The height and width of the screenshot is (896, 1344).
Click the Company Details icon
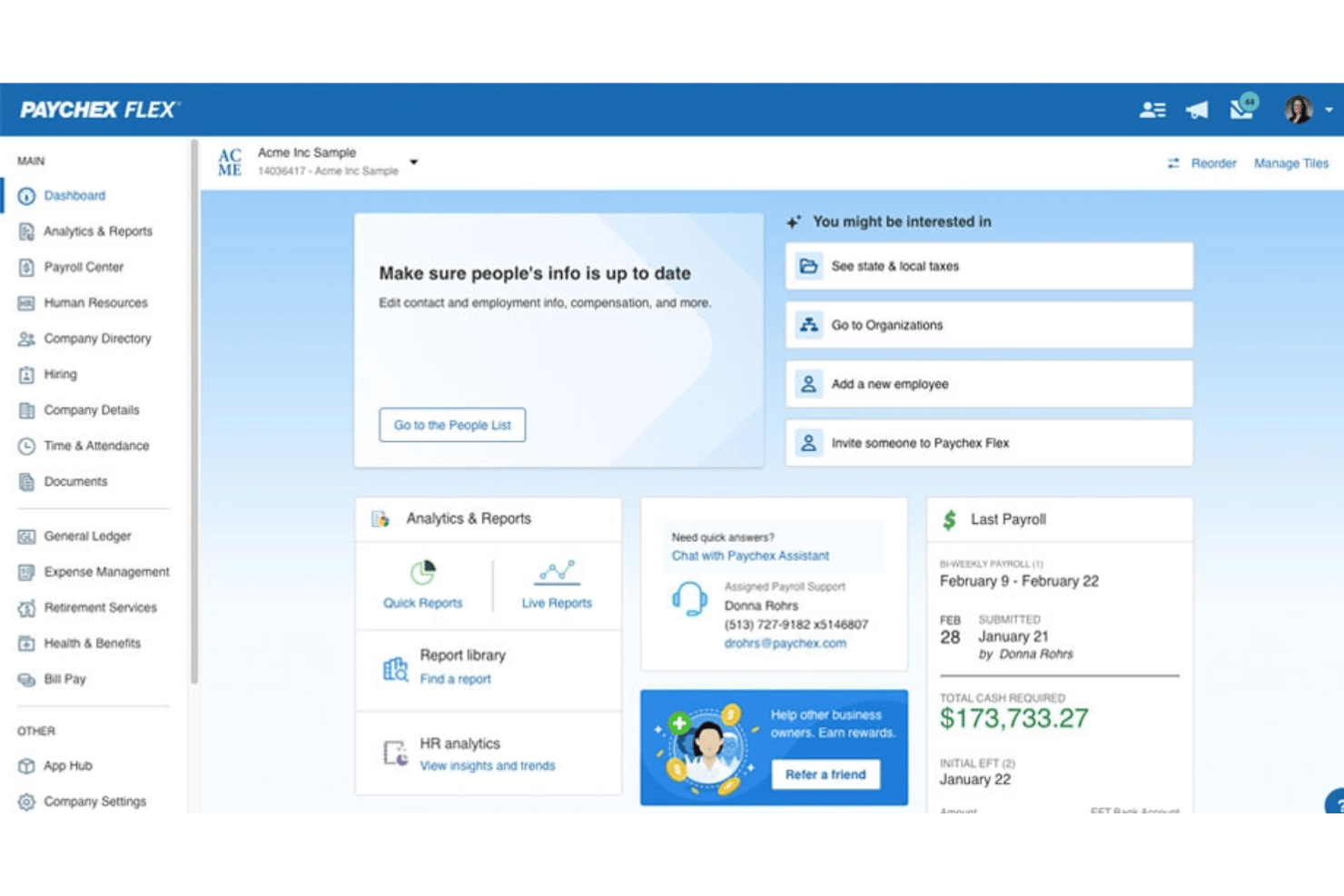(26, 410)
